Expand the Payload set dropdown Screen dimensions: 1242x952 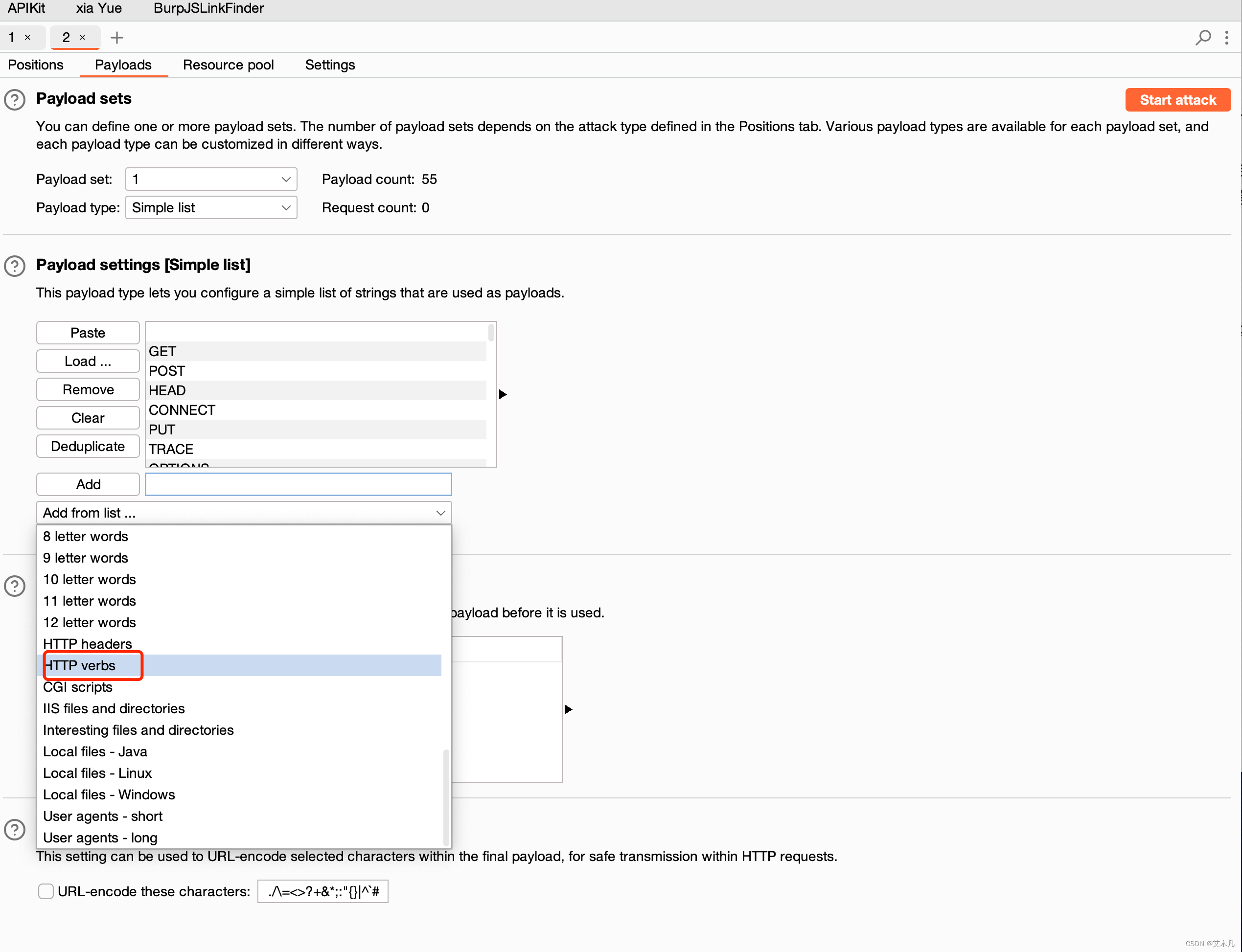[211, 179]
